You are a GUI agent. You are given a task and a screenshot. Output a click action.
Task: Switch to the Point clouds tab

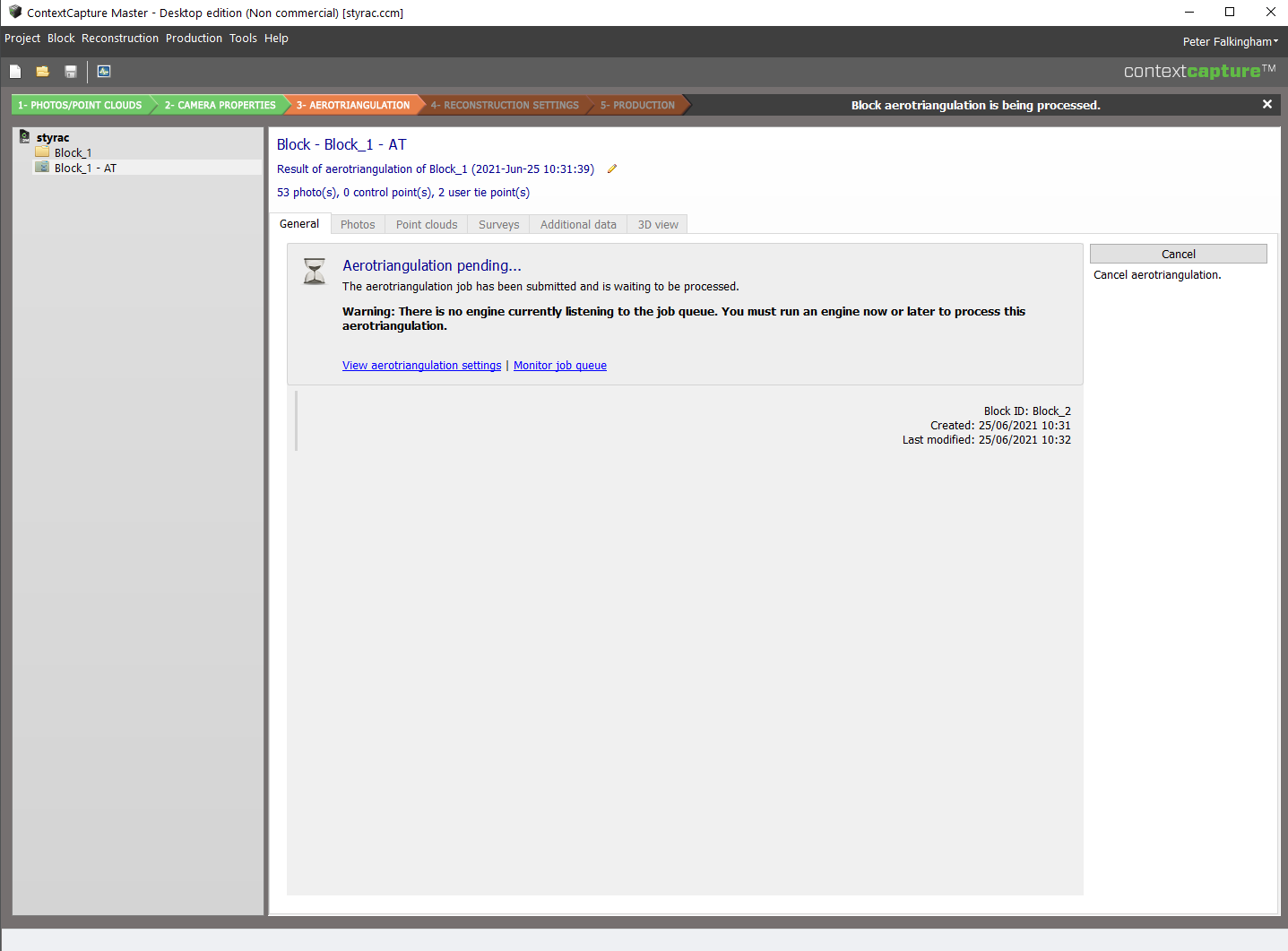pyautogui.click(x=427, y=225)
